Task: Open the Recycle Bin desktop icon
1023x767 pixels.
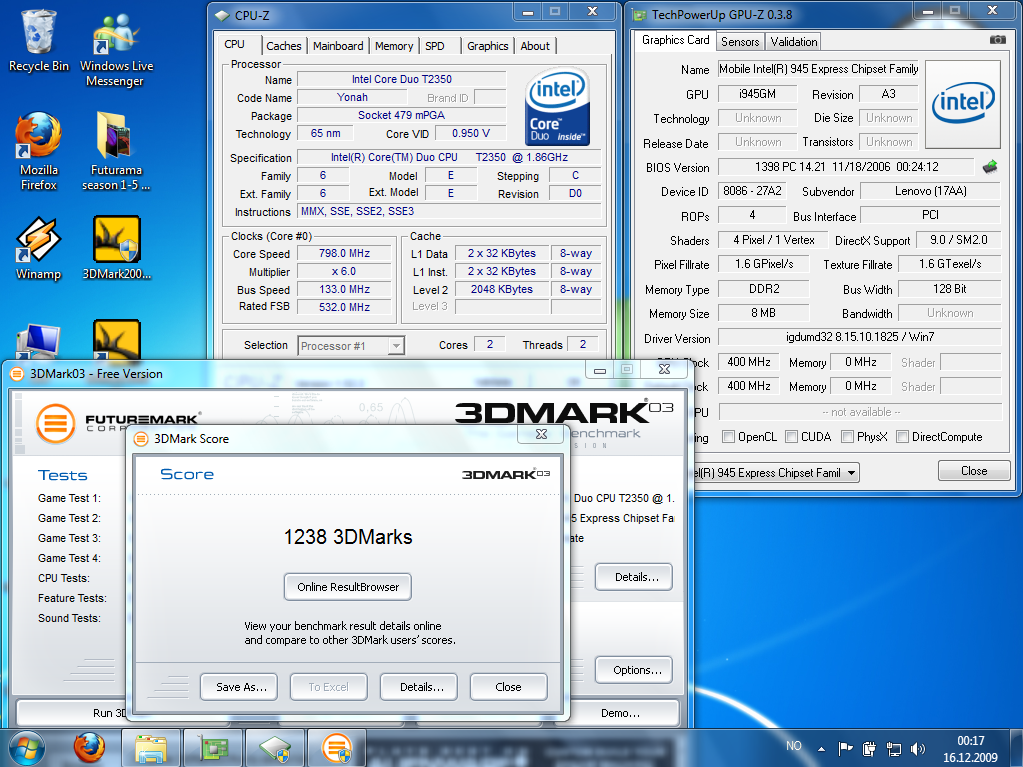Action: [38, 40]
